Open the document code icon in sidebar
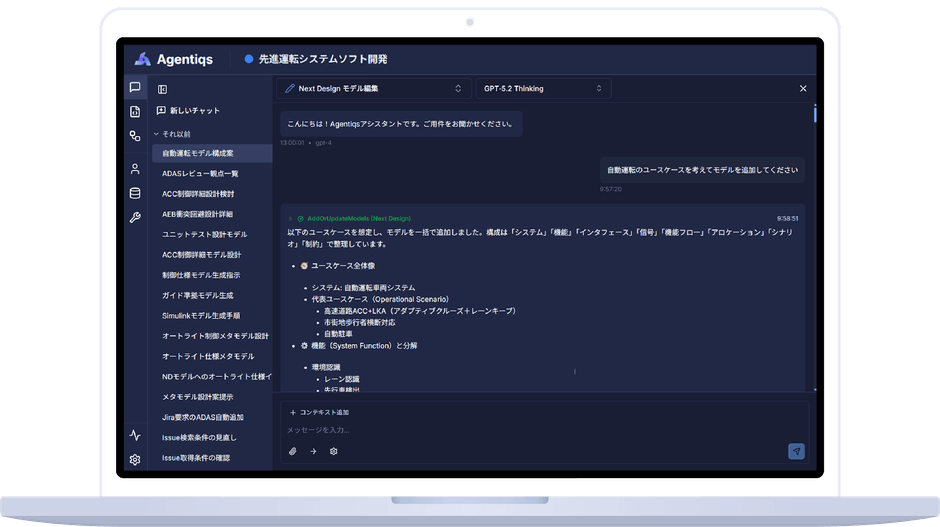 [135, 112]
